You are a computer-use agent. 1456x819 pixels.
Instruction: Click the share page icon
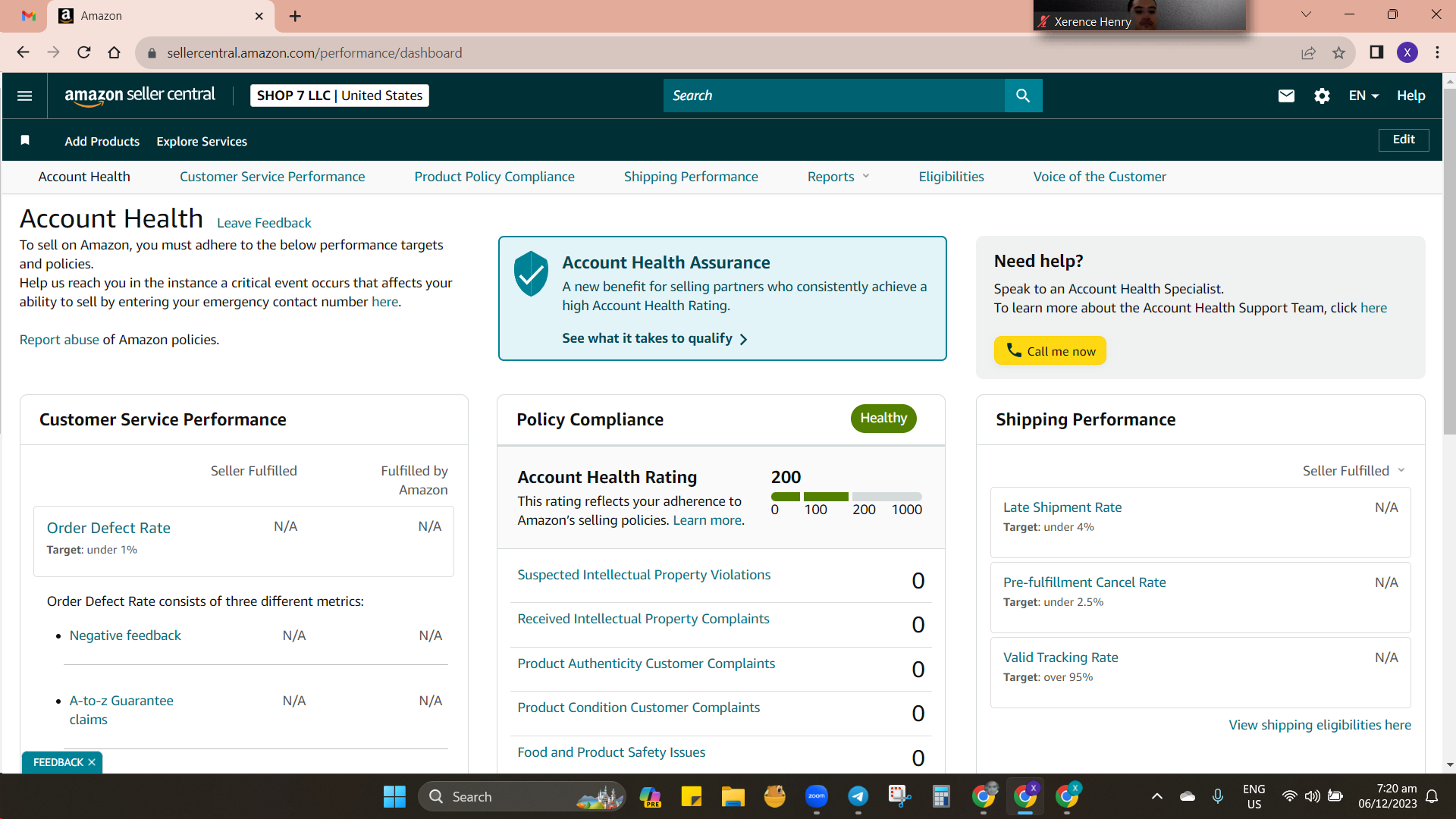(1308, 52)
